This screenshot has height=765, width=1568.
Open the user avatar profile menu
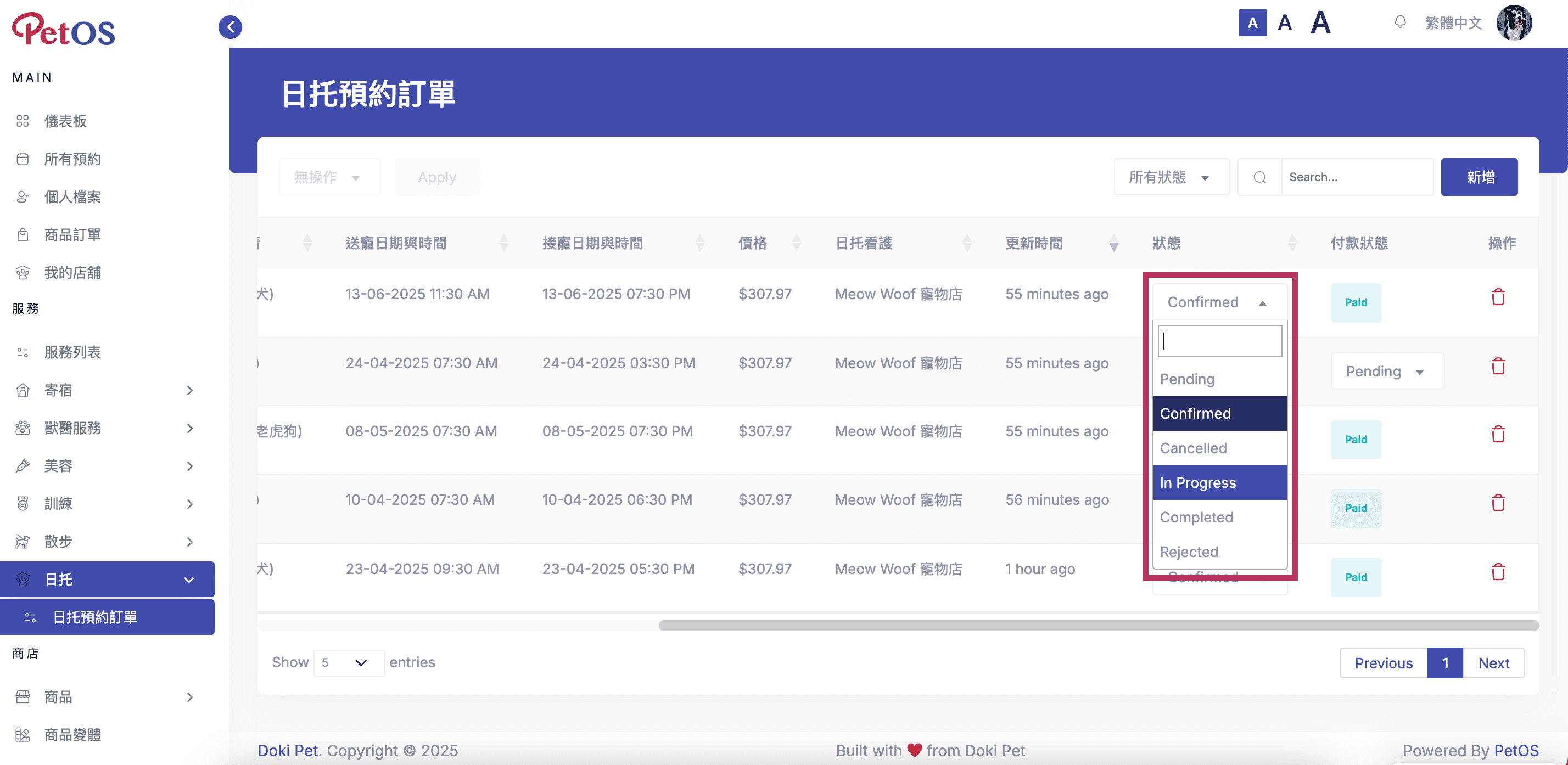click(1514, 23)
